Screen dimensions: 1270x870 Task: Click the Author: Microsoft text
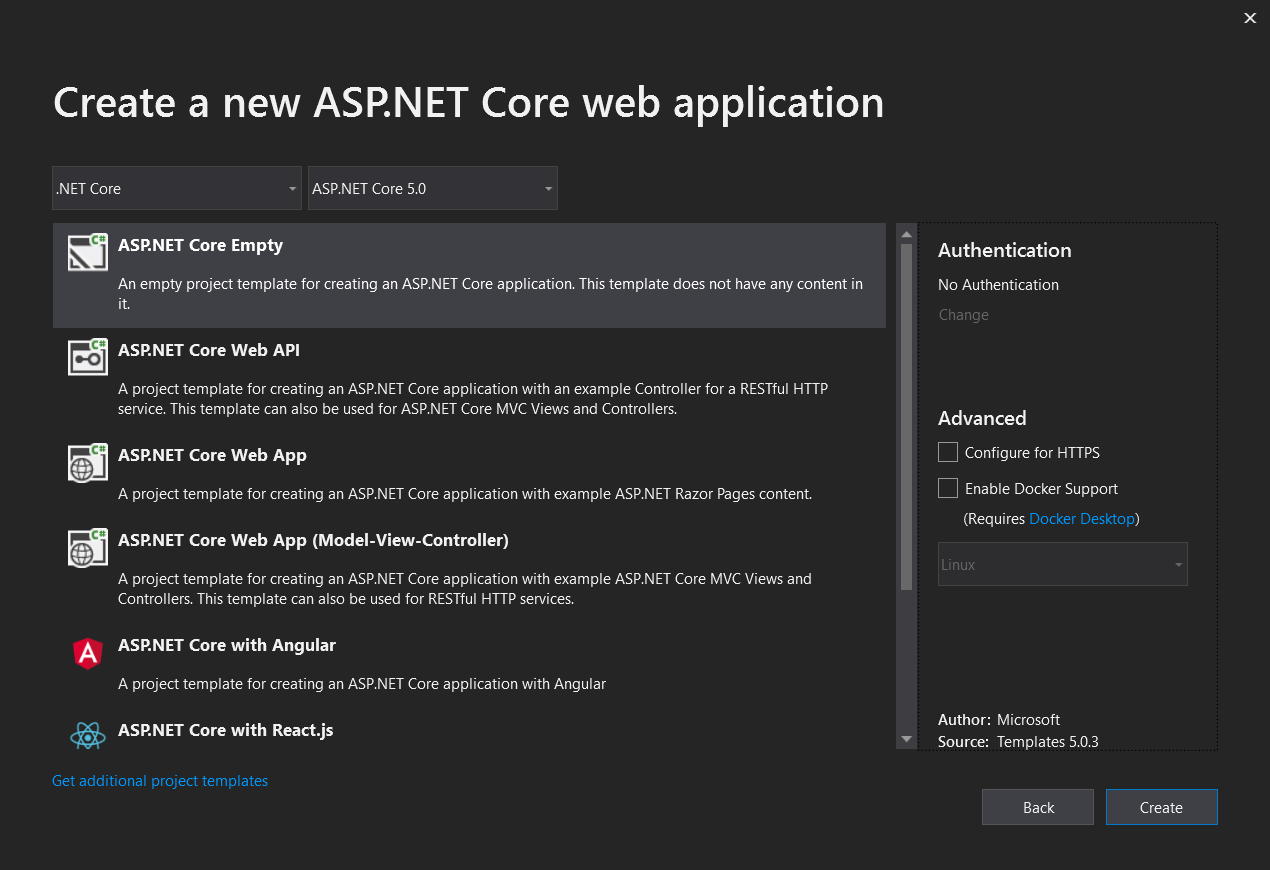999,720
